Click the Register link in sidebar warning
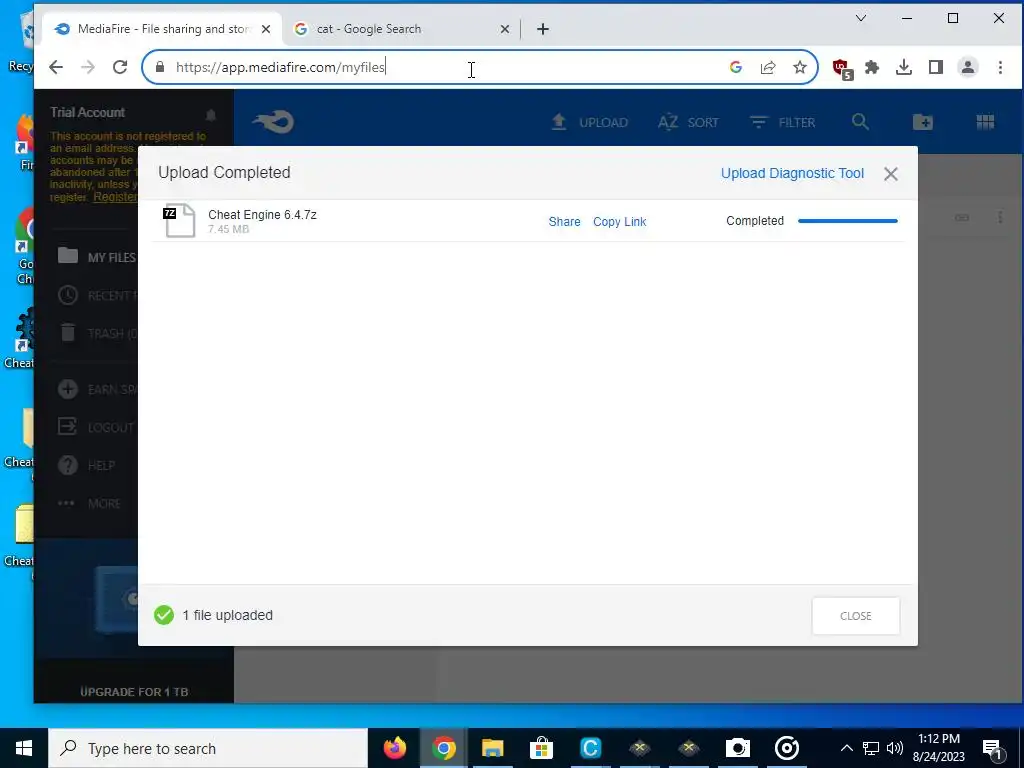Screen dimensions: 1024x768 pos(115,197)
